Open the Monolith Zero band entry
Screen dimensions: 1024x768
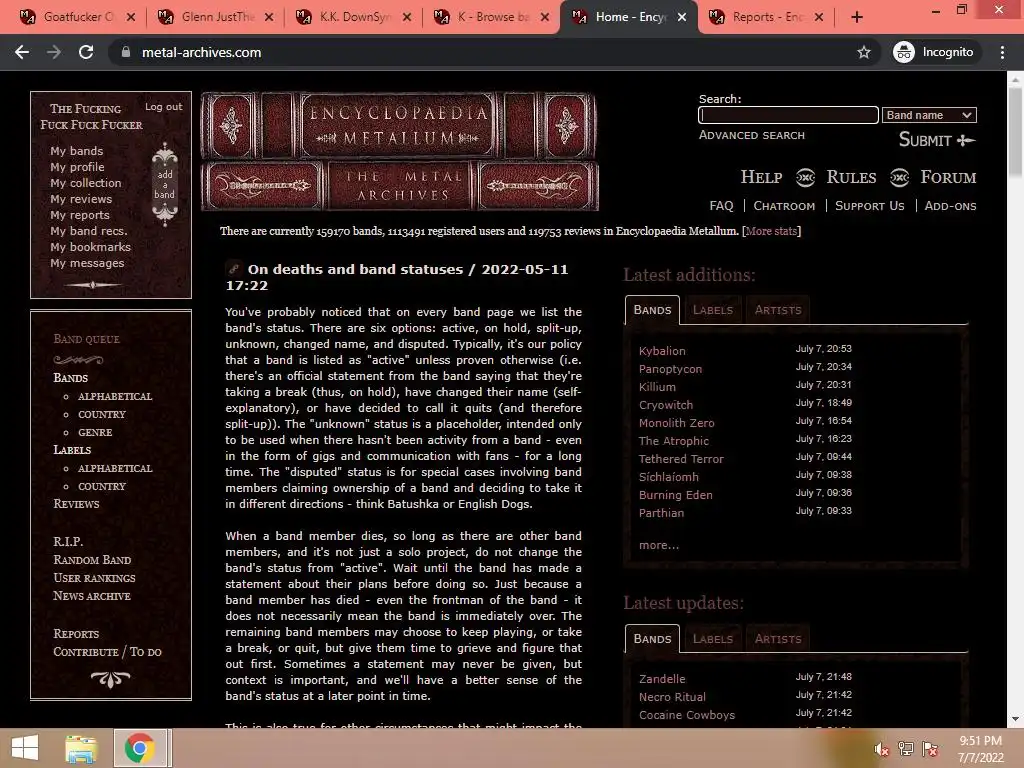pyautogui.click(x=677, y=423)
